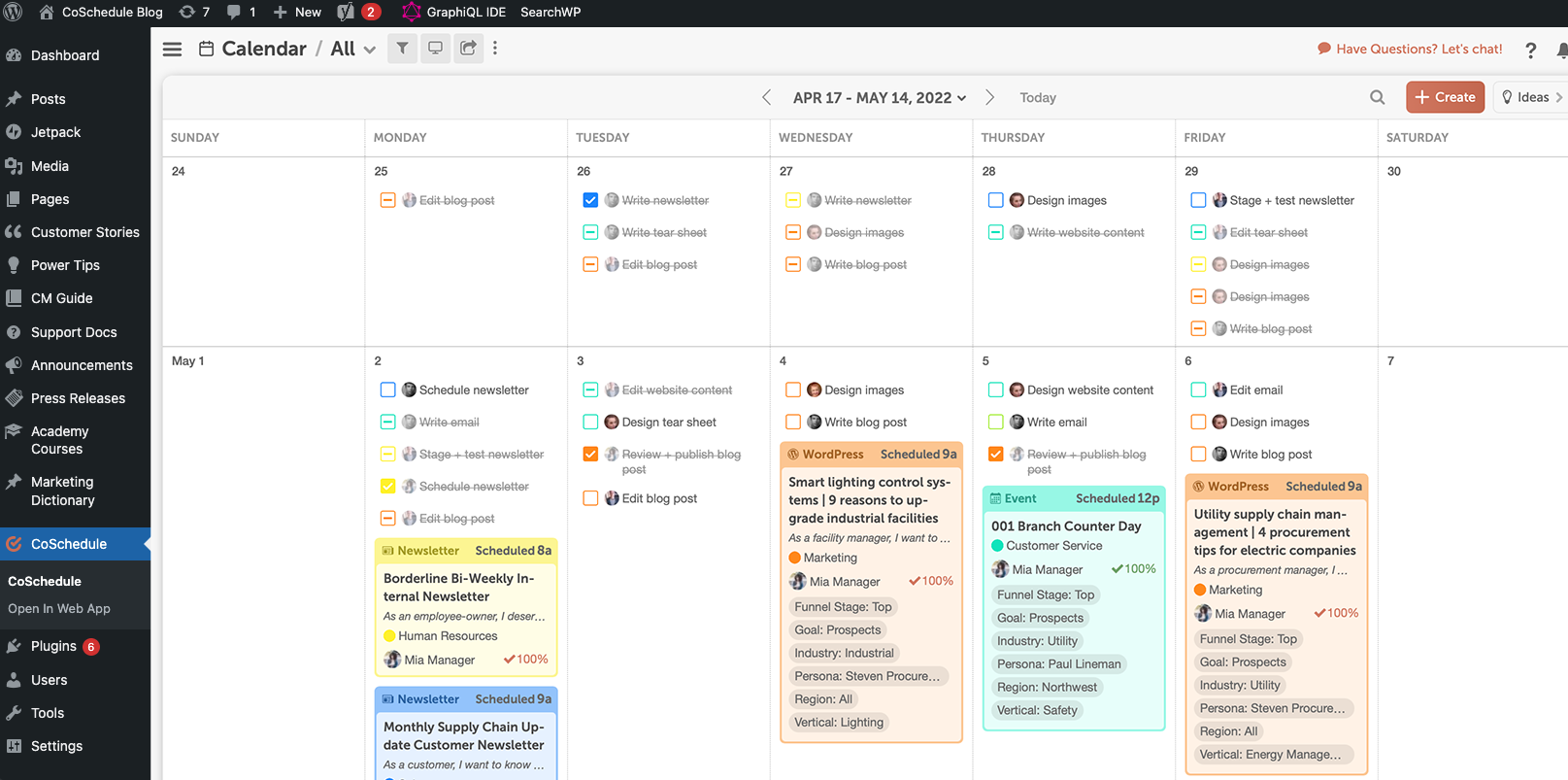Image resolution: width=1568 pixels, height=780 pixels.
Task: Expand the Apr 17 - May 14, 2022 date picker
Action: point(879,98)
